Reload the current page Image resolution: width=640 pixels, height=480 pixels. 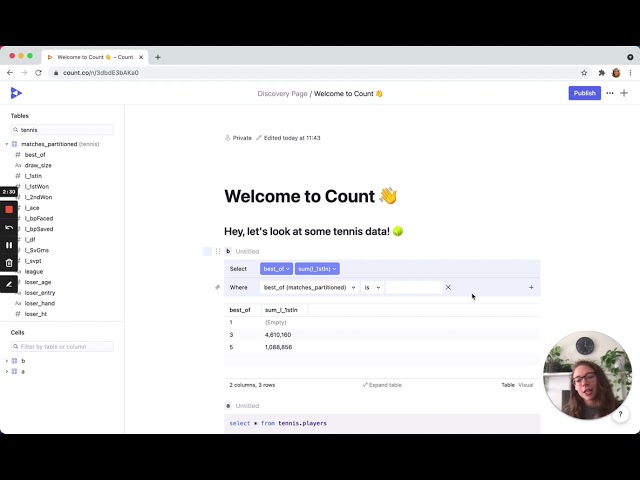pos(38,73)
